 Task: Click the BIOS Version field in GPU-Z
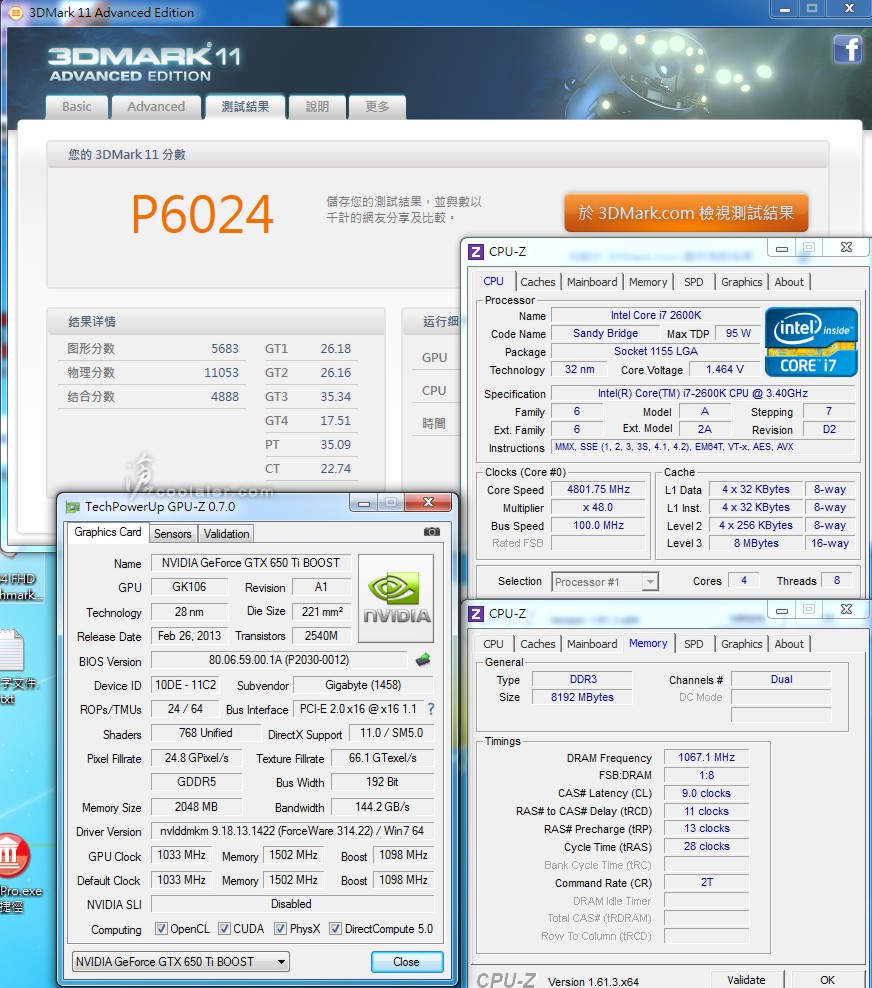[x=279, y=660]
